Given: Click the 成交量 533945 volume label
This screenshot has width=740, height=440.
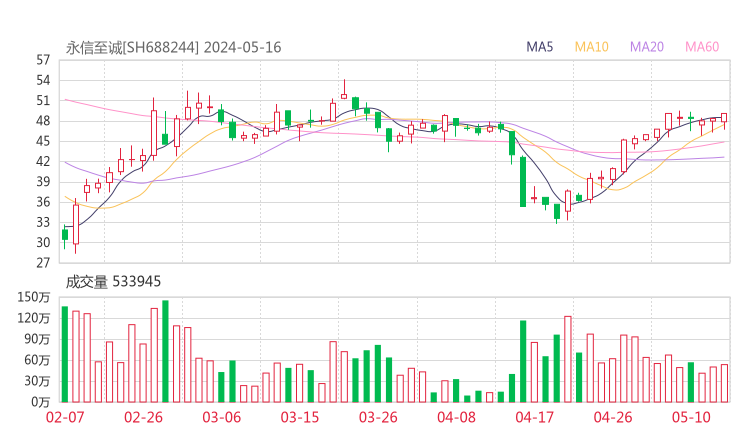Looking at the screenshot, I should click(113, 282).
